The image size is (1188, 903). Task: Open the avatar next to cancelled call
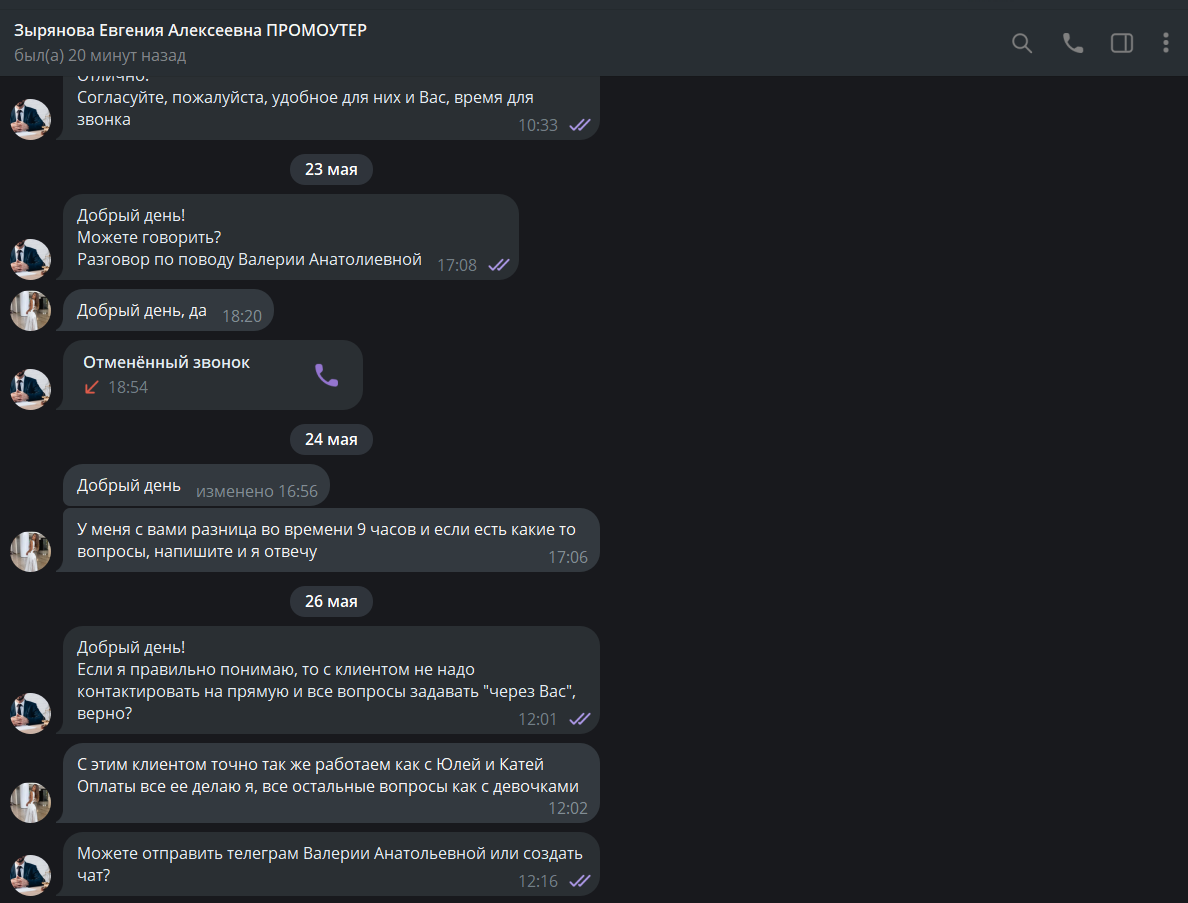pos(30,389)
